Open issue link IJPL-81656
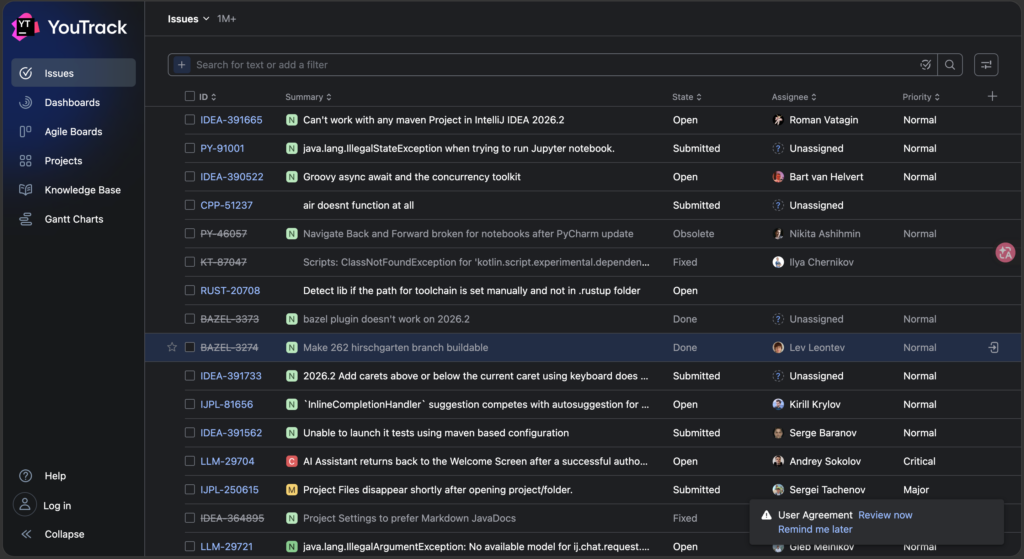Image resolution: width=1024 pixels, height=559 pixels. click(226, 404)
